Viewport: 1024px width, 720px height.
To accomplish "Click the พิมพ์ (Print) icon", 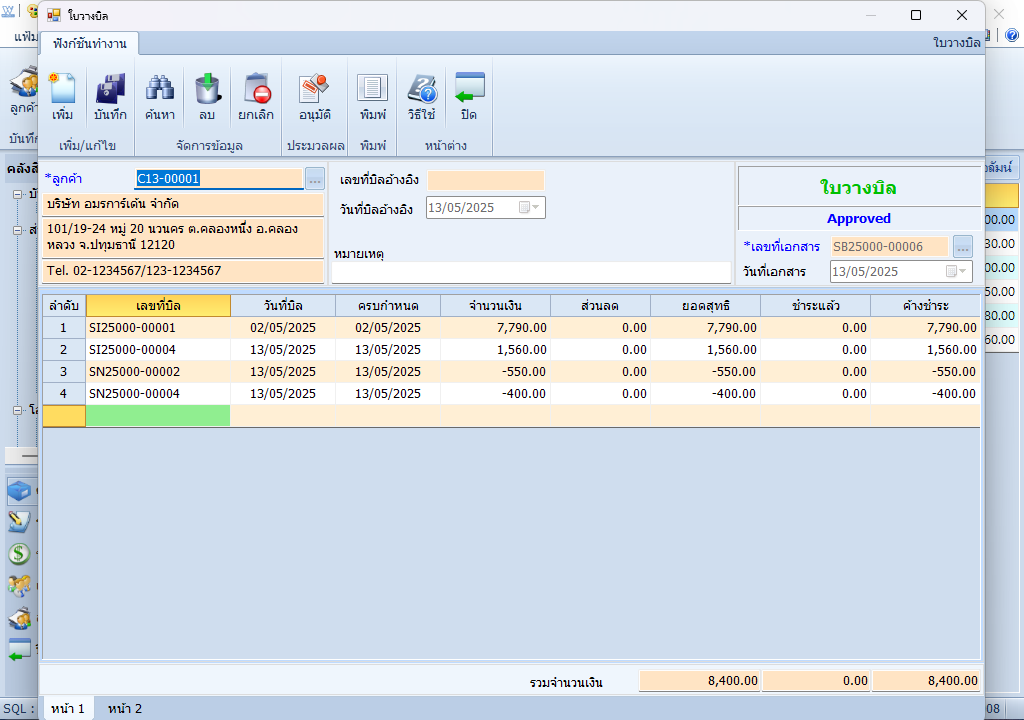I will click(373, 97).
